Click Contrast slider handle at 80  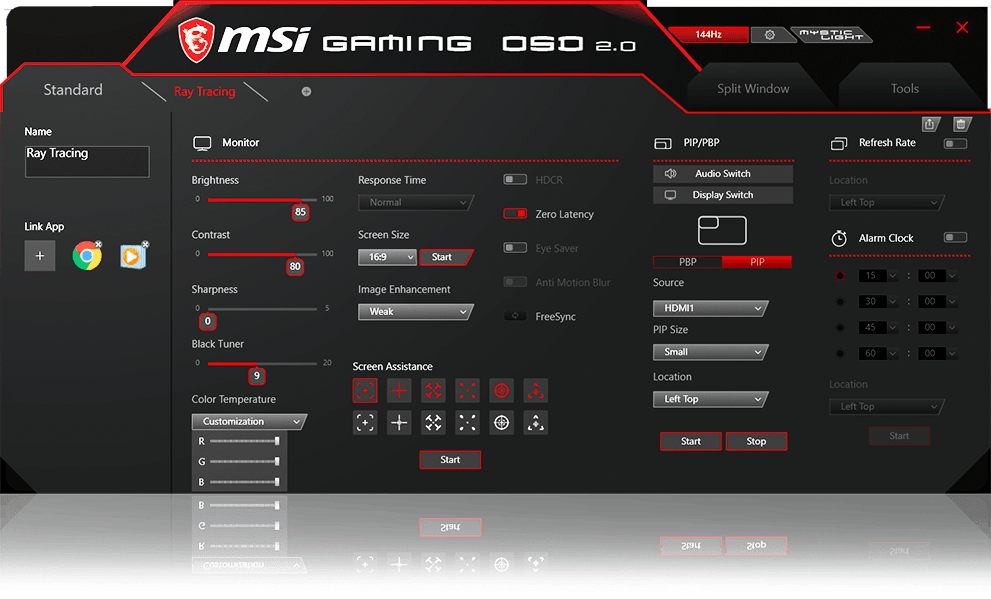(295, 266)
